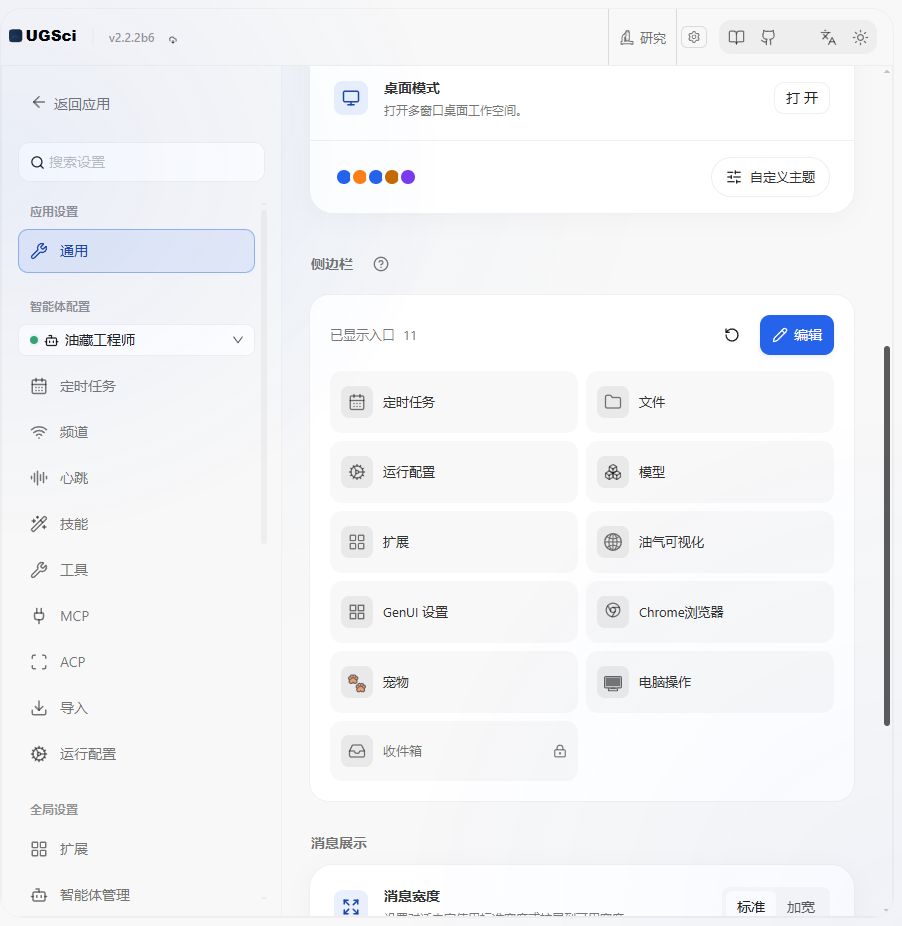Select 标准 message width option
The image size is (902, 926).
point(751,907)
